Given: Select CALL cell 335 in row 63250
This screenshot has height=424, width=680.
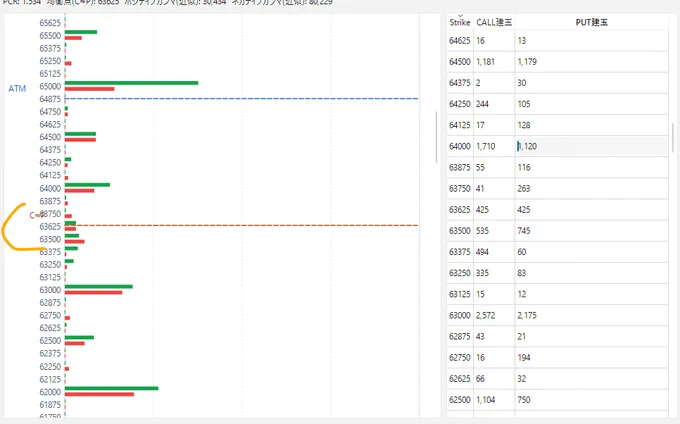Looking at the screenshot, I should 482,273.
